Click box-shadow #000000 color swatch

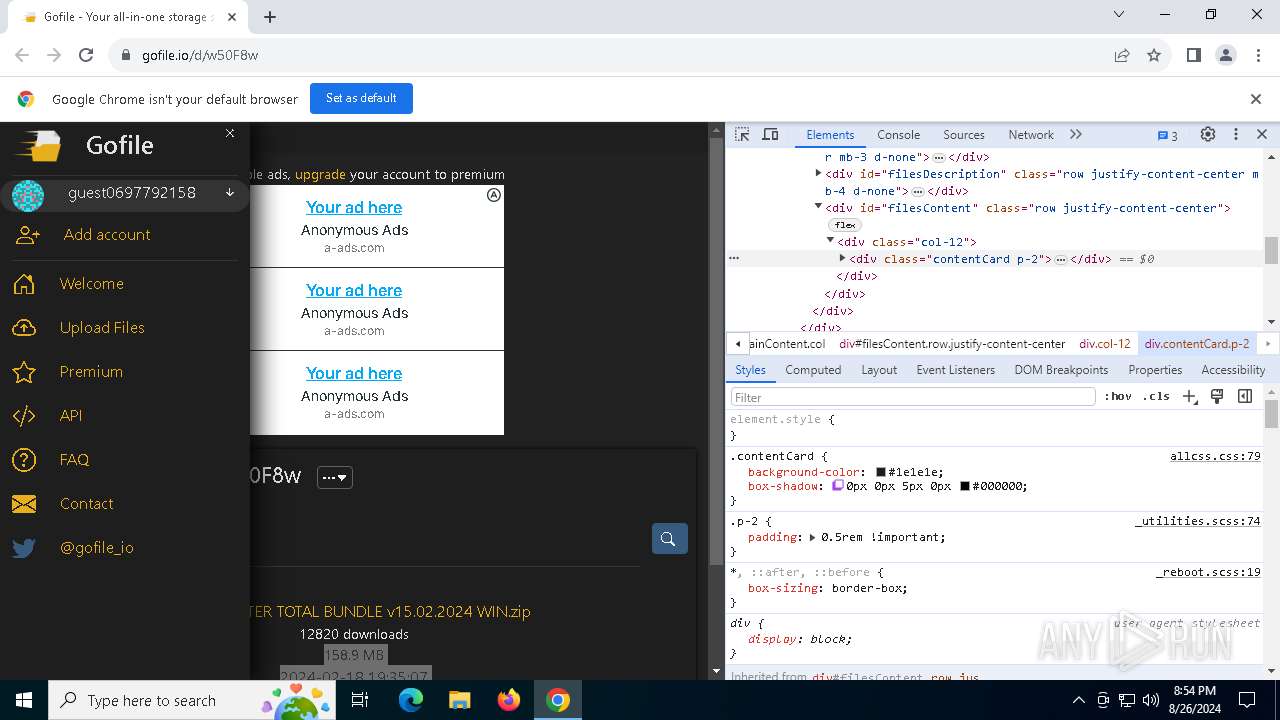click(x=965, y=486)
